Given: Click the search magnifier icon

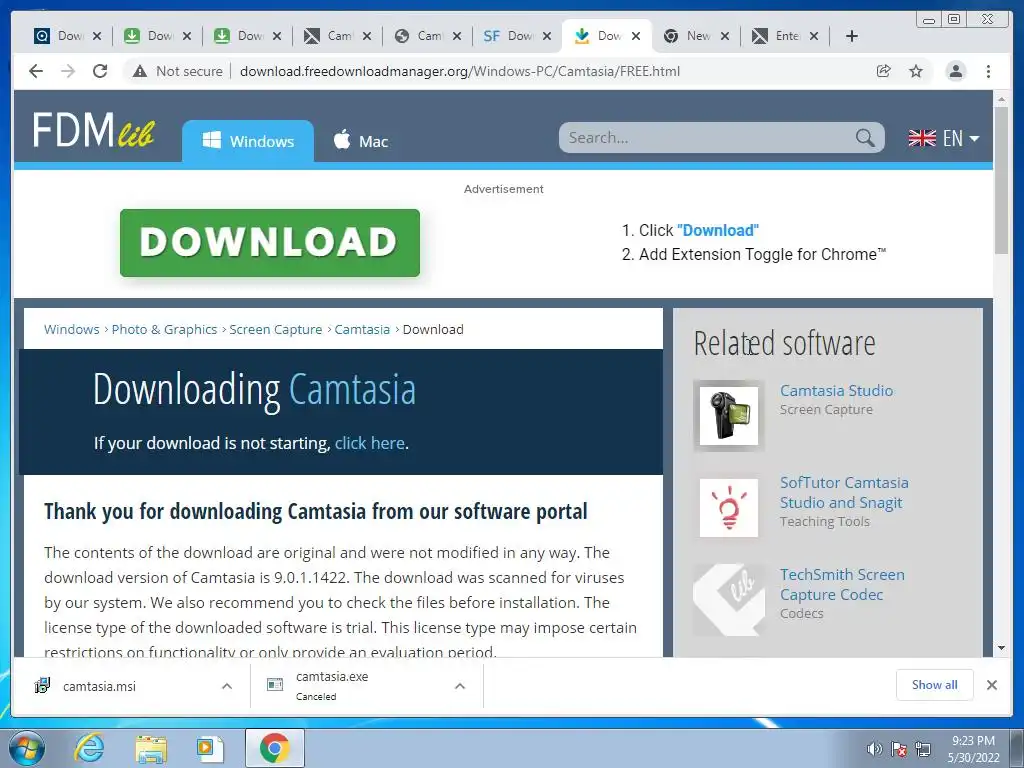Looking at the screenshot, I should (865, 138).
